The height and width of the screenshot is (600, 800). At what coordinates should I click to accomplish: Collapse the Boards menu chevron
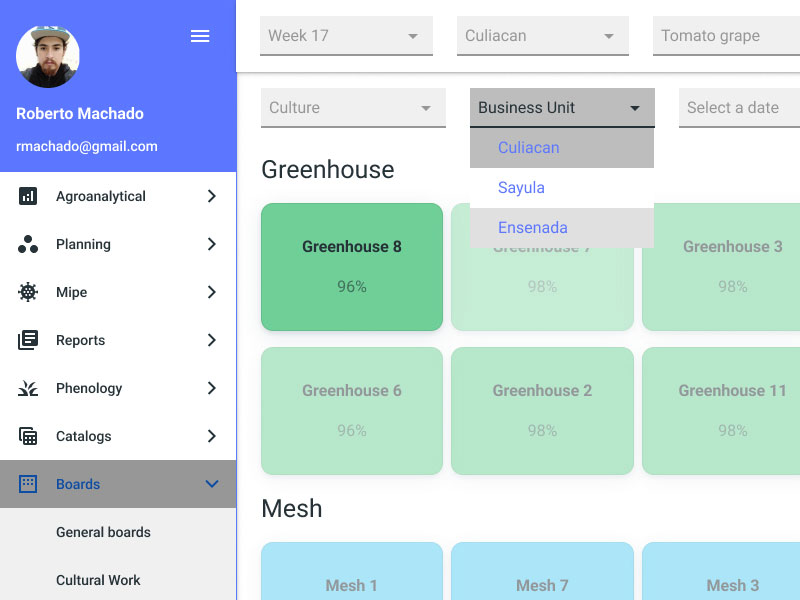211,484
